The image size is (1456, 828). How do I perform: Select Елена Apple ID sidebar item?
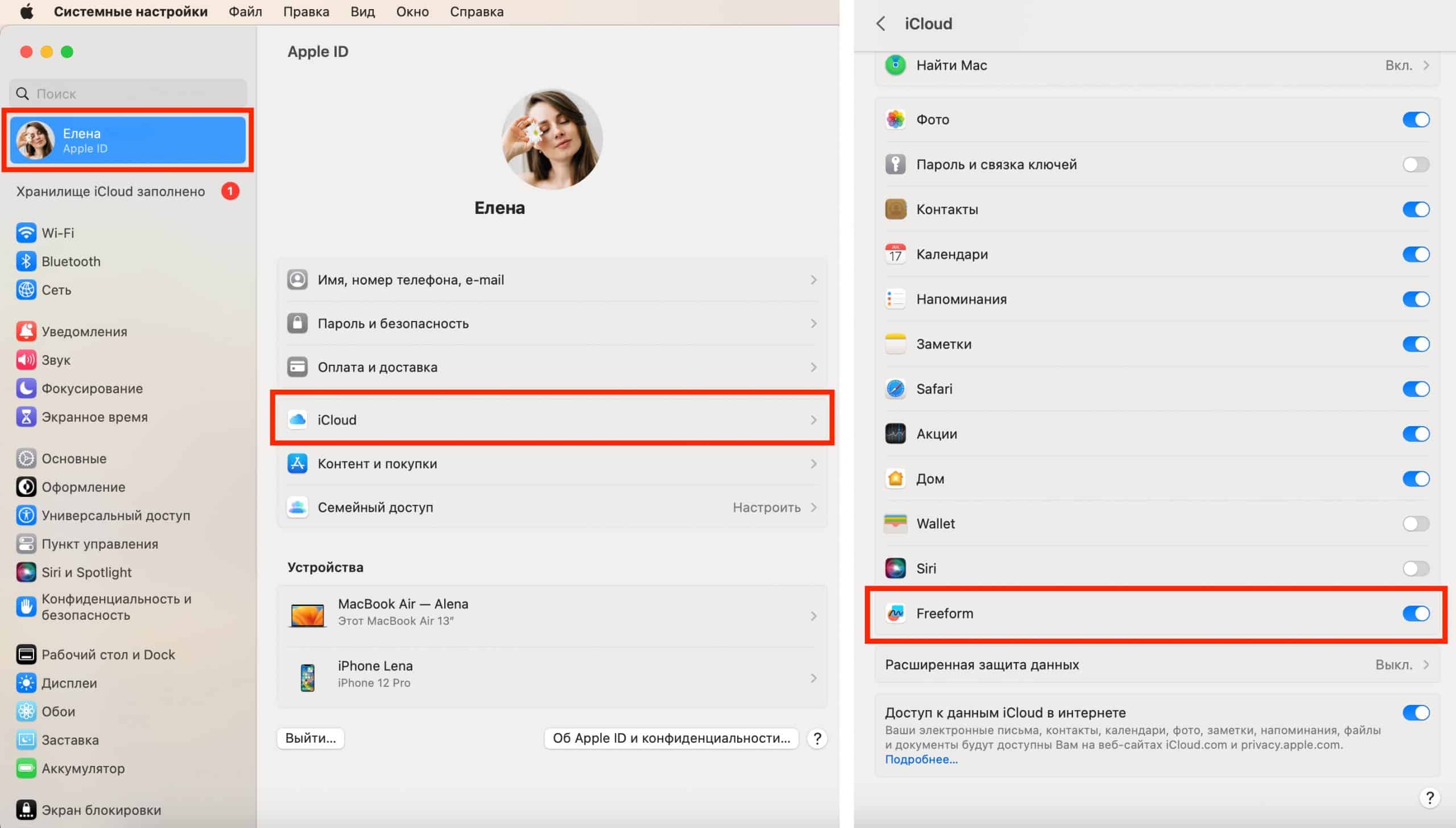128,140
